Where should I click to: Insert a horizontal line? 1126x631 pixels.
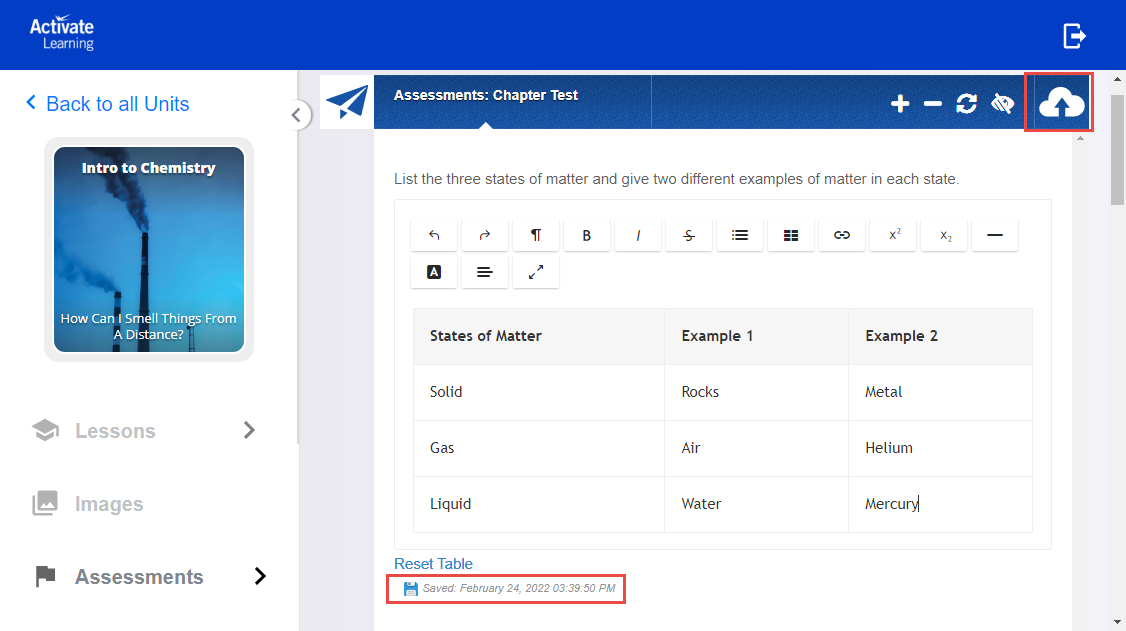995,235
